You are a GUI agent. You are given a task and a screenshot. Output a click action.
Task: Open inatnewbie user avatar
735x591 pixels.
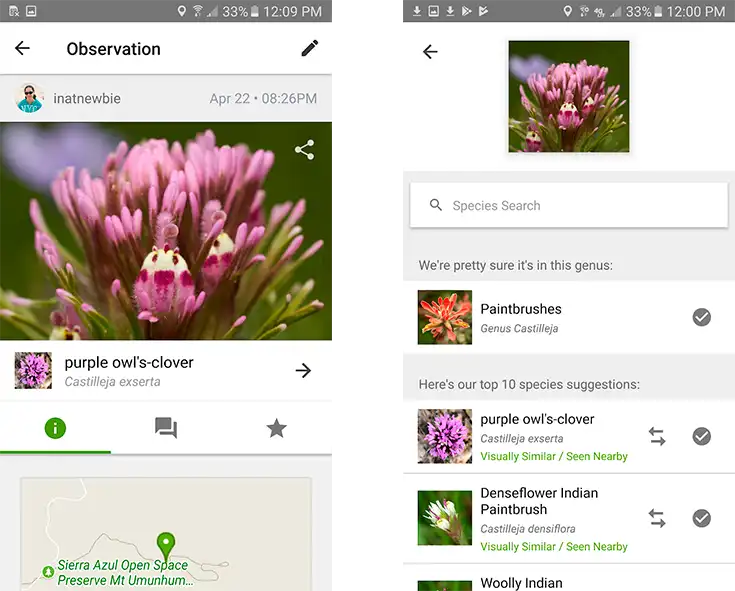coord(30,98)
